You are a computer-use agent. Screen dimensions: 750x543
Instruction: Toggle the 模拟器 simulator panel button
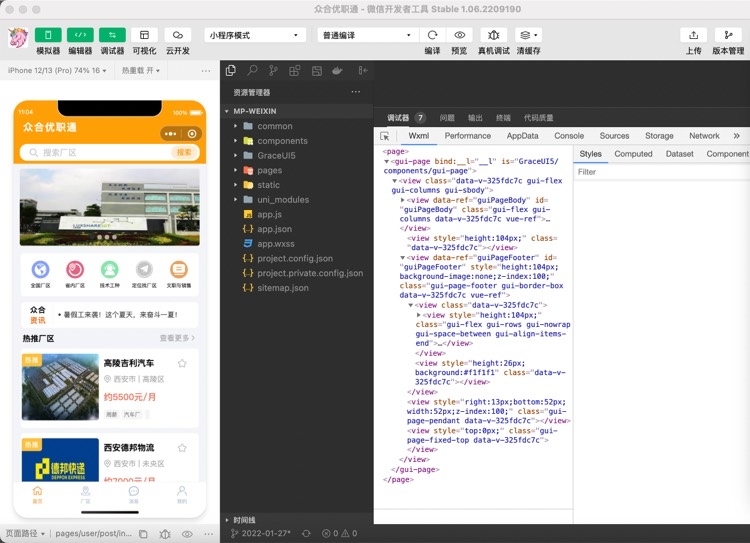pos(48,35)
